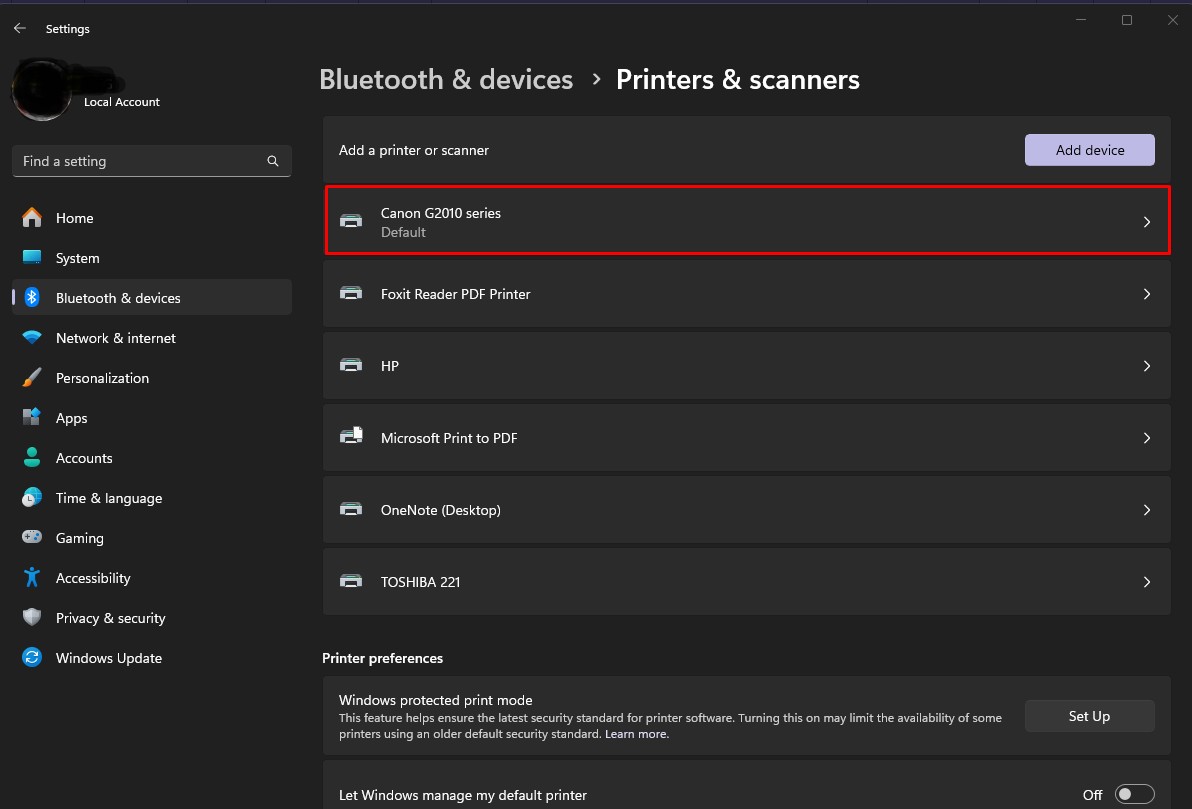Image resolution: width=1192 pixels, height=809 pixels.
Task: Open Personalization settings
Action: [152, 378]
